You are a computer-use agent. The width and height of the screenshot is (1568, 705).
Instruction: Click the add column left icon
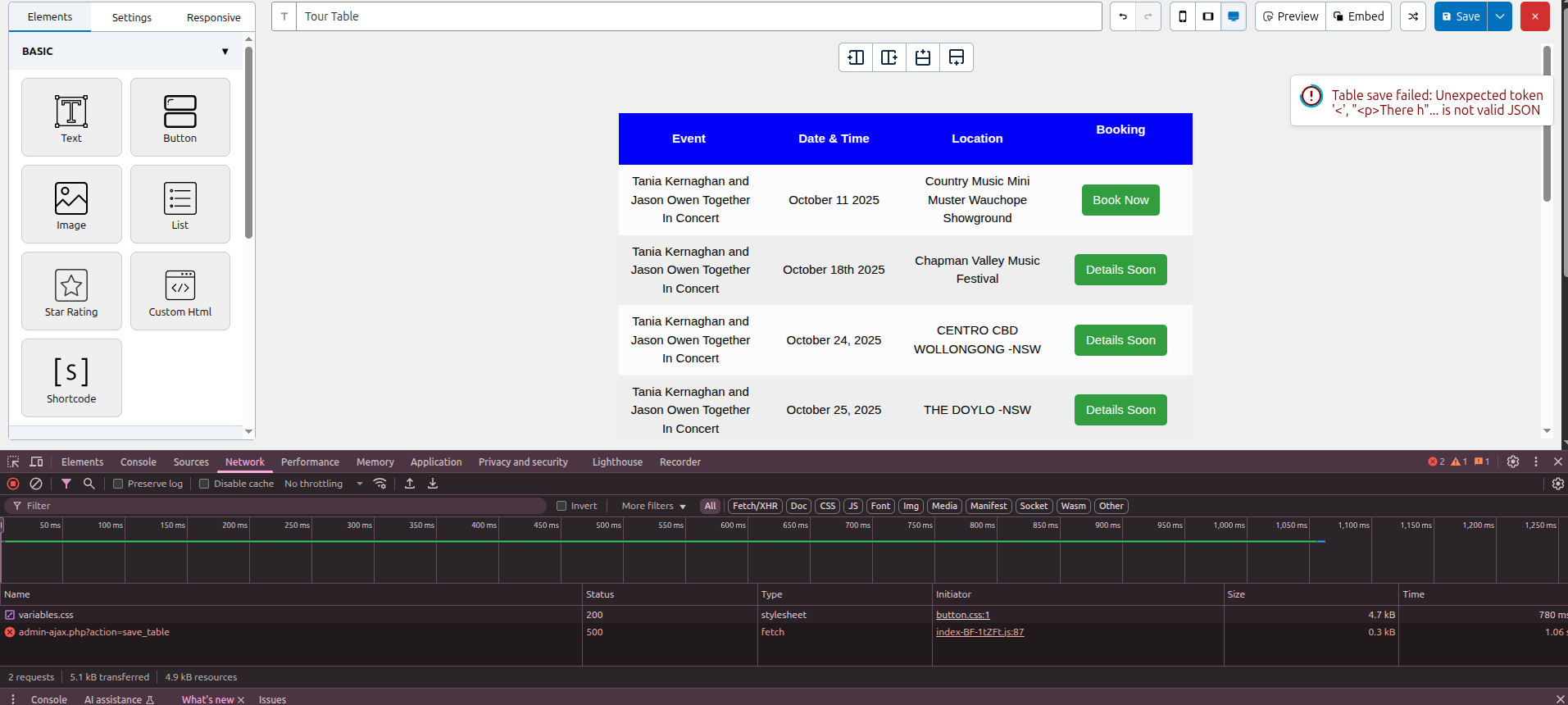pyautogui.click(x=856, y=57)
